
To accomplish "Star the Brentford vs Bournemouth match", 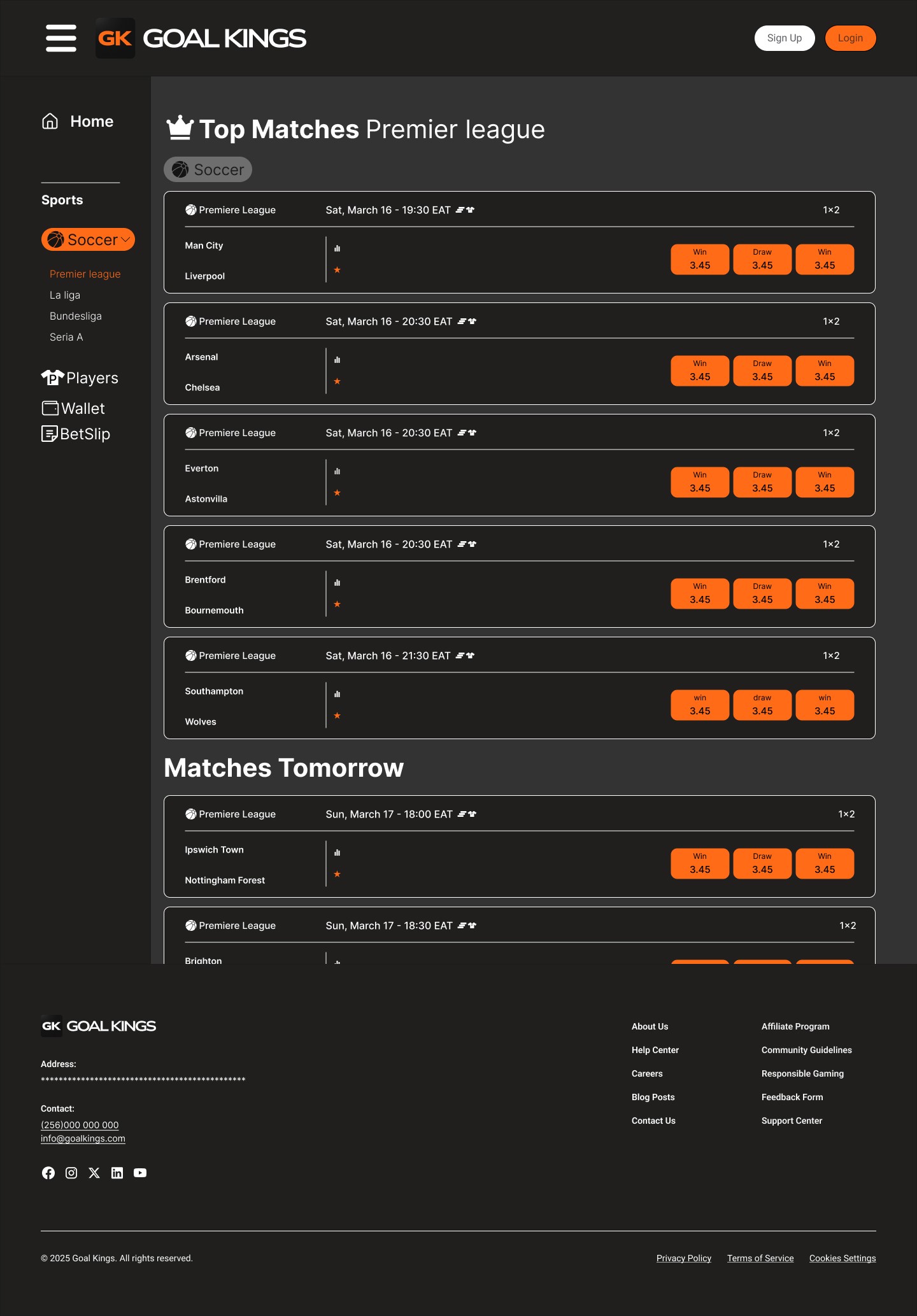I will pos(338,604).
